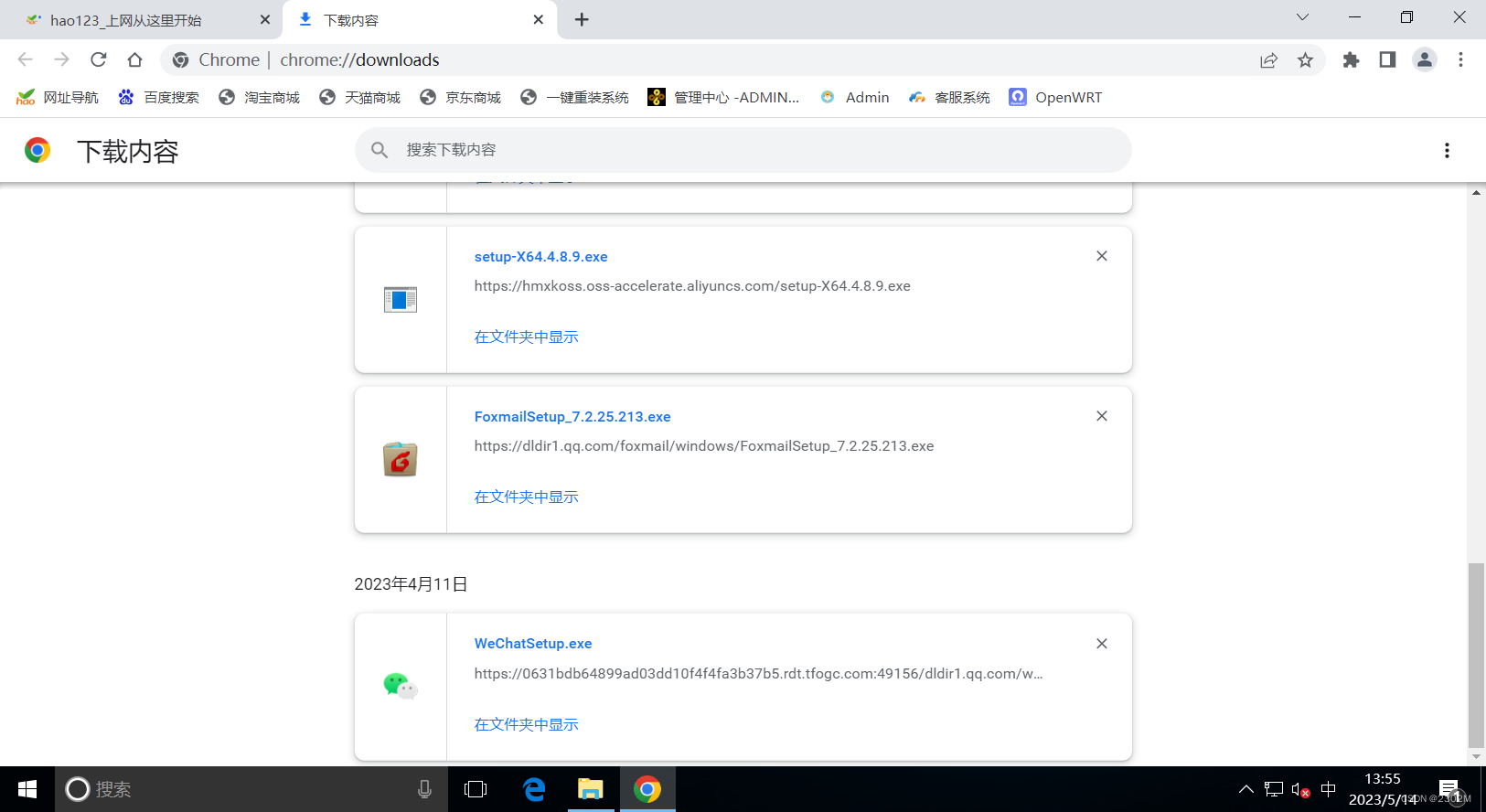Show WeChatSetup.exe in folder
This screenshot has width=1486, height=812.
[526, 725]
